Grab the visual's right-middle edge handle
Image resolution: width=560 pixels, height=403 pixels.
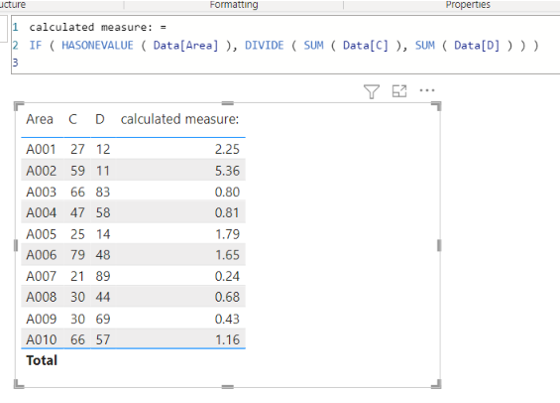pyautogui.click(x=439, y=245)
